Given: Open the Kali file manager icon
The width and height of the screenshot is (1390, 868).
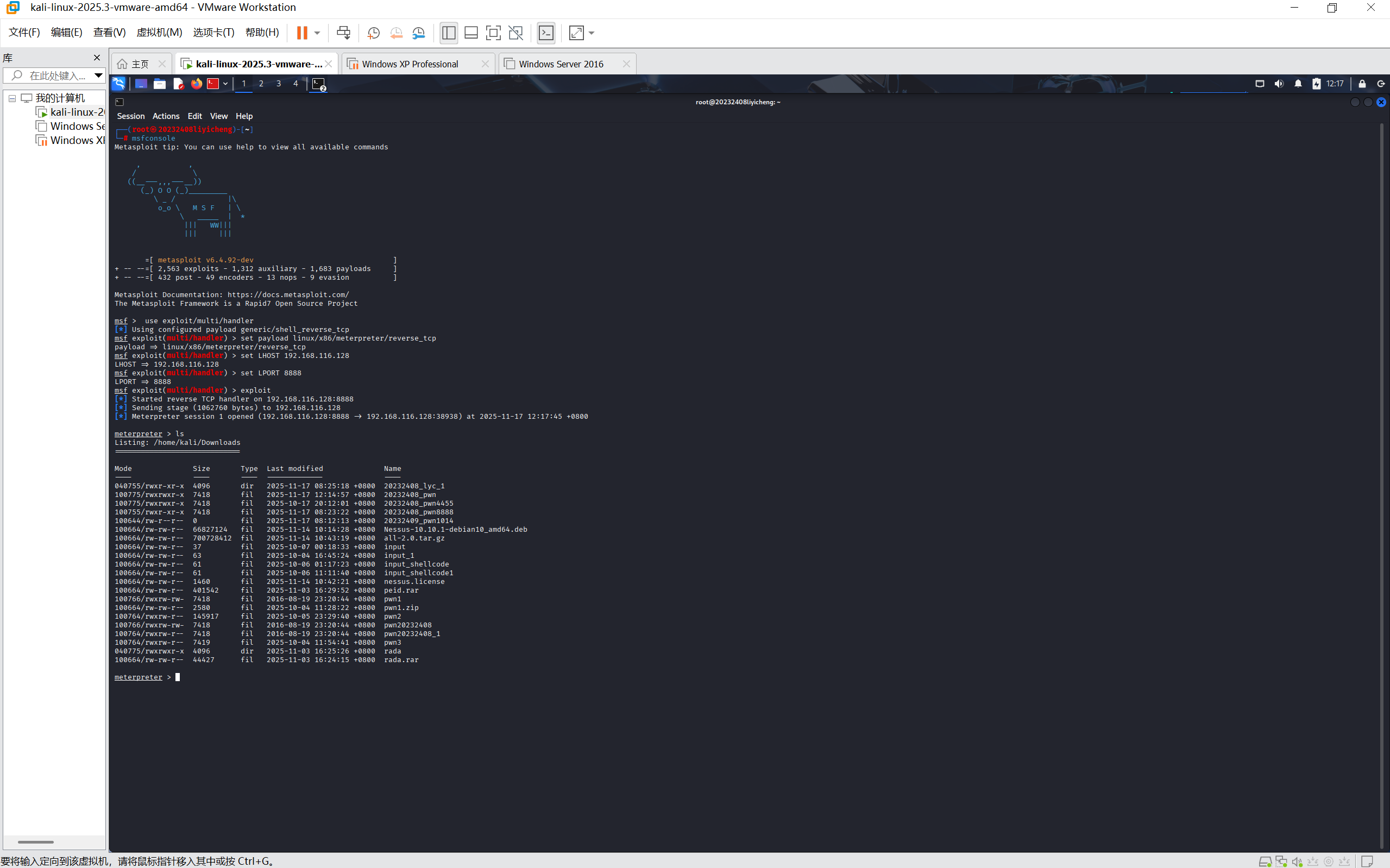Looking at the screenshot, I should (160, 84).
